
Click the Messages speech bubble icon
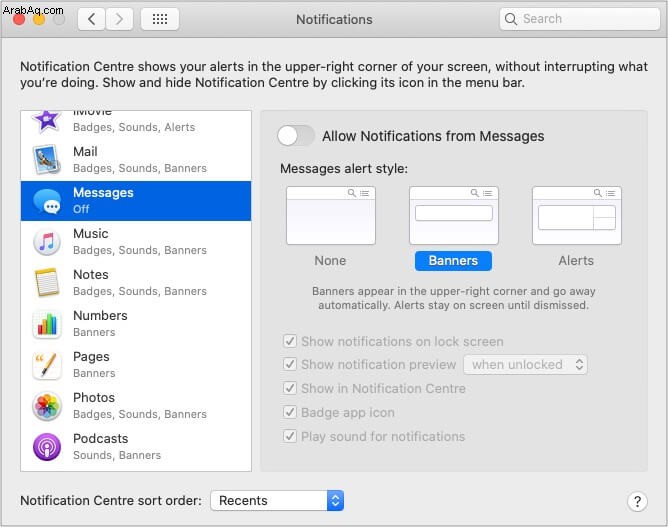(47, 201)
